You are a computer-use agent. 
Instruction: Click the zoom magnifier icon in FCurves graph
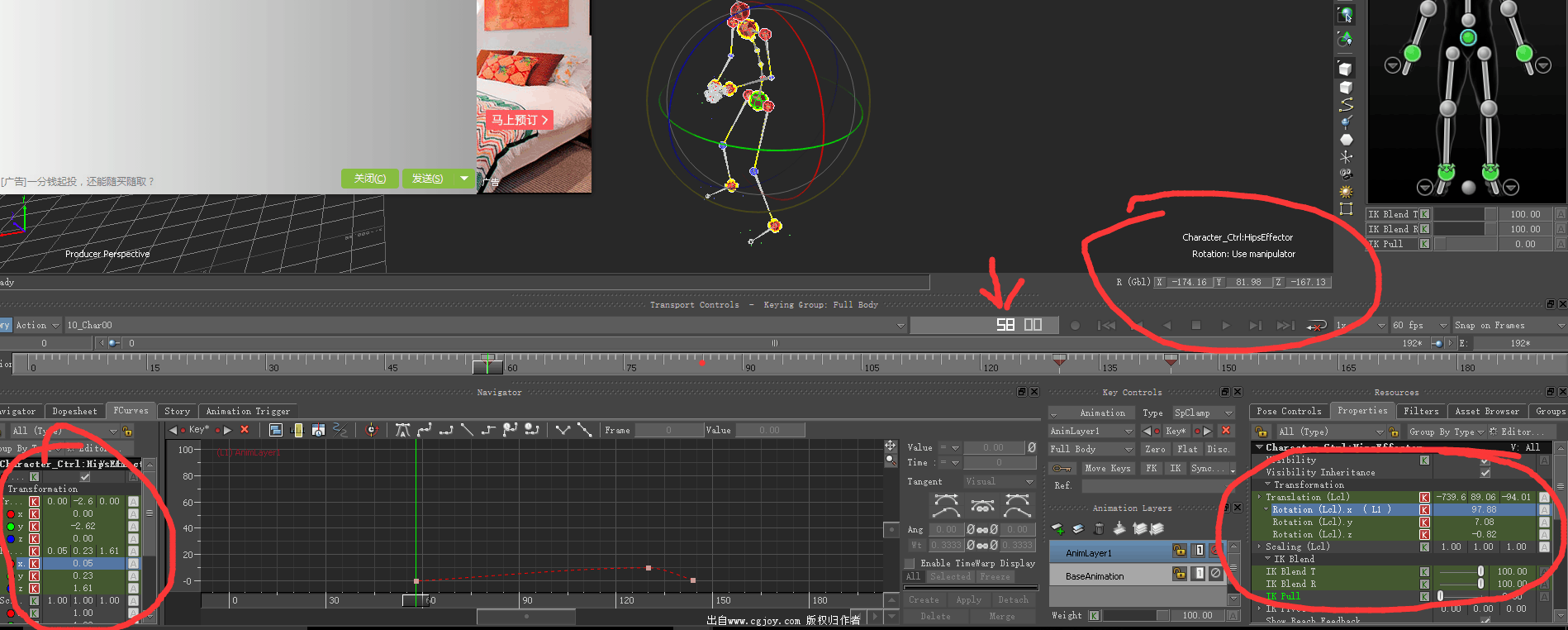pyautogui.click(x=891, y=460)
